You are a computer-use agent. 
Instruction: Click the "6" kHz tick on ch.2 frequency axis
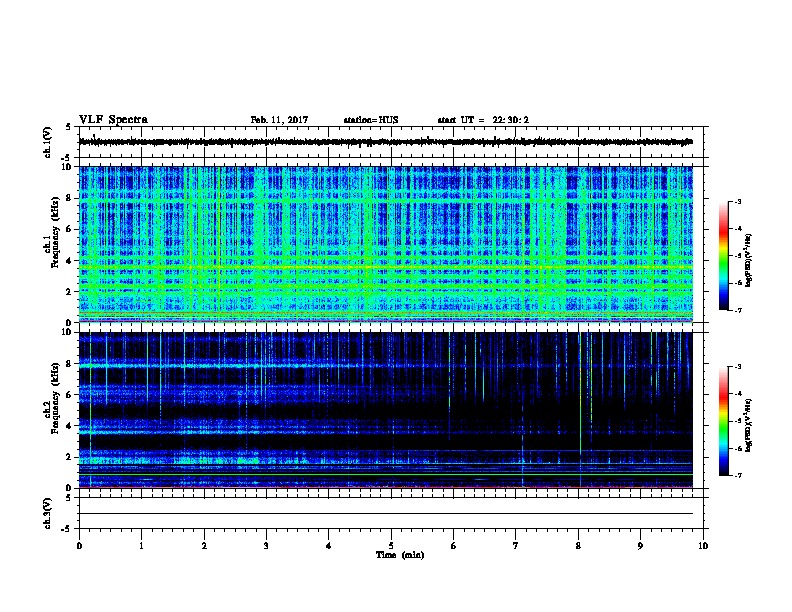(x=70, y=395)
